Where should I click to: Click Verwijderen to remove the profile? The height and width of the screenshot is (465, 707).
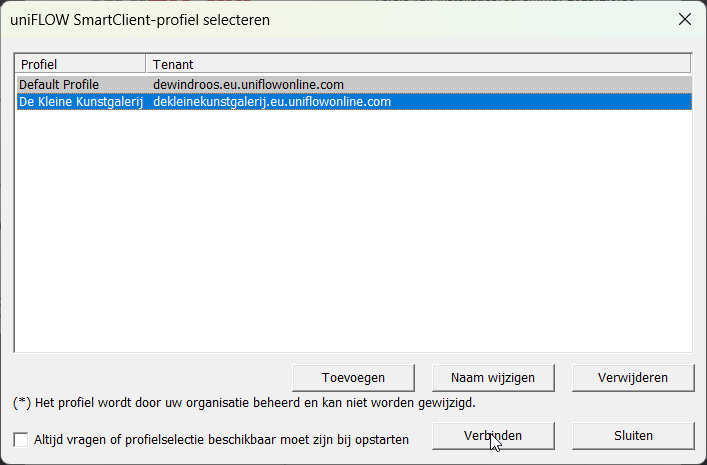coord(633,377)
